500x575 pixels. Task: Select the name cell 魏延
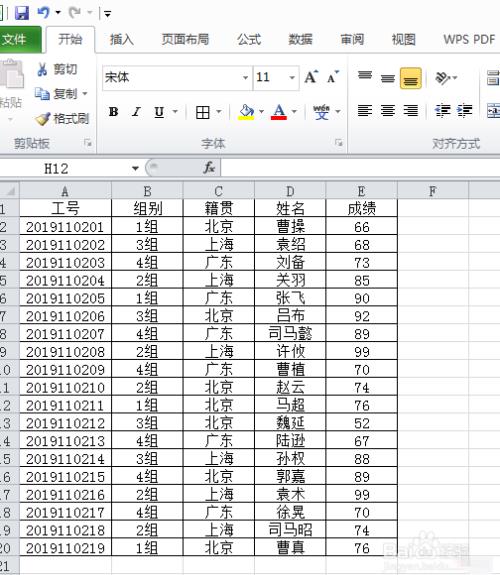290,423
